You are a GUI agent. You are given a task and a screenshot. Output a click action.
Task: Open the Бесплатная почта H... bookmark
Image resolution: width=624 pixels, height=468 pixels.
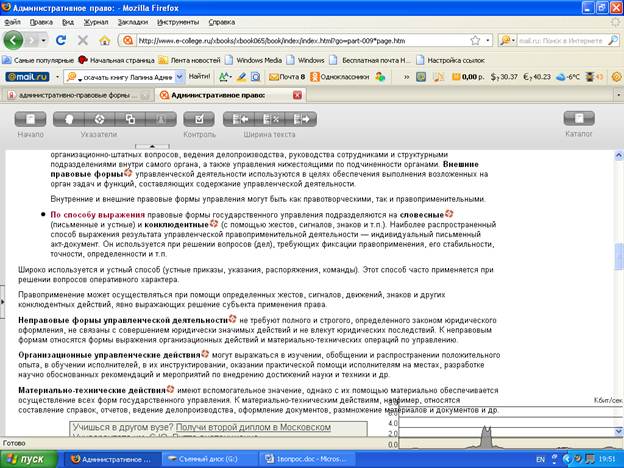370,60
